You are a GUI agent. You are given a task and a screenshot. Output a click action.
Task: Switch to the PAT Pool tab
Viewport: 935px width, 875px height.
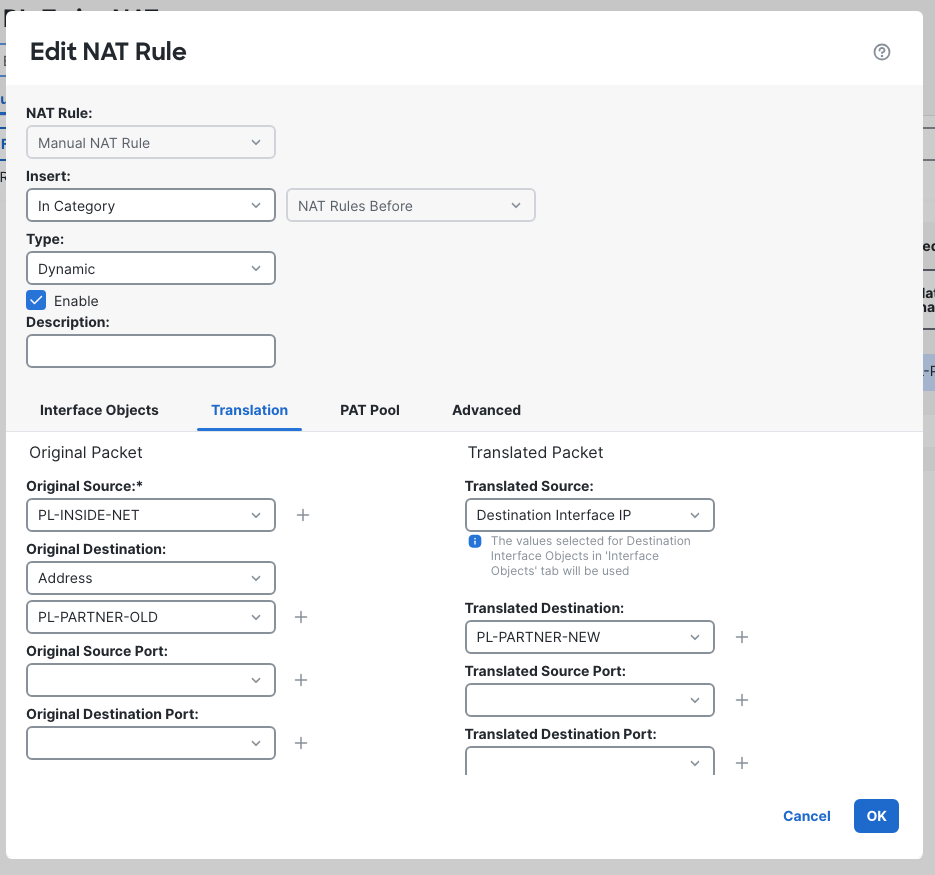pyautogui.click(x=370, y=410)
